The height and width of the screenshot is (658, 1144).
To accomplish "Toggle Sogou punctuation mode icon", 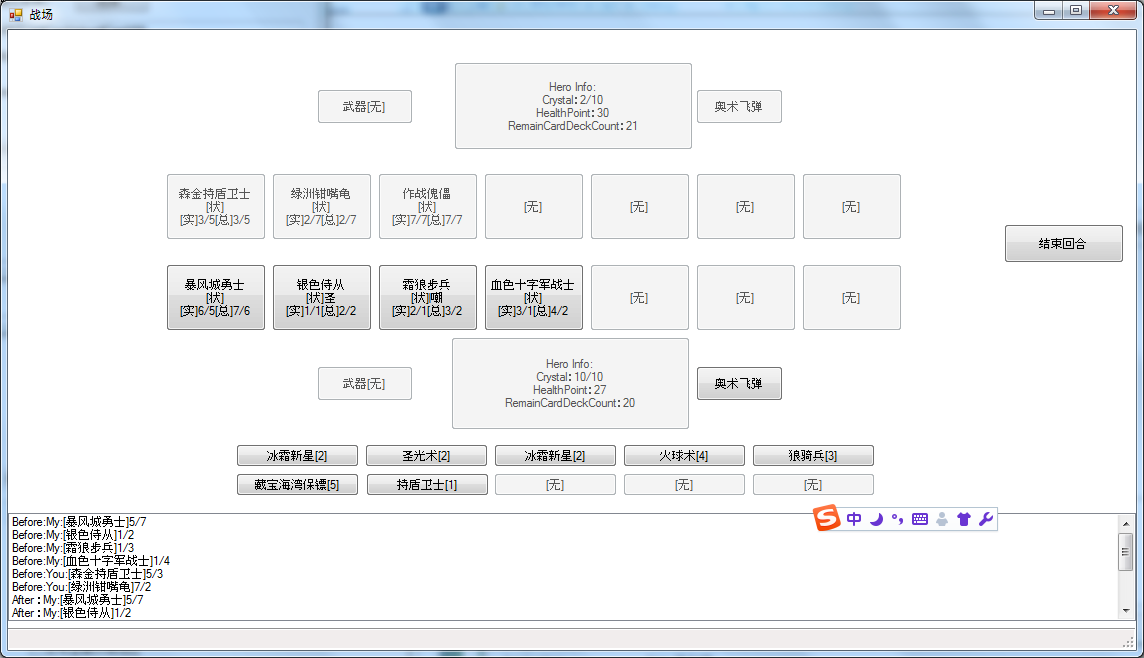I will pyautogui.click(x=897, y=519).
